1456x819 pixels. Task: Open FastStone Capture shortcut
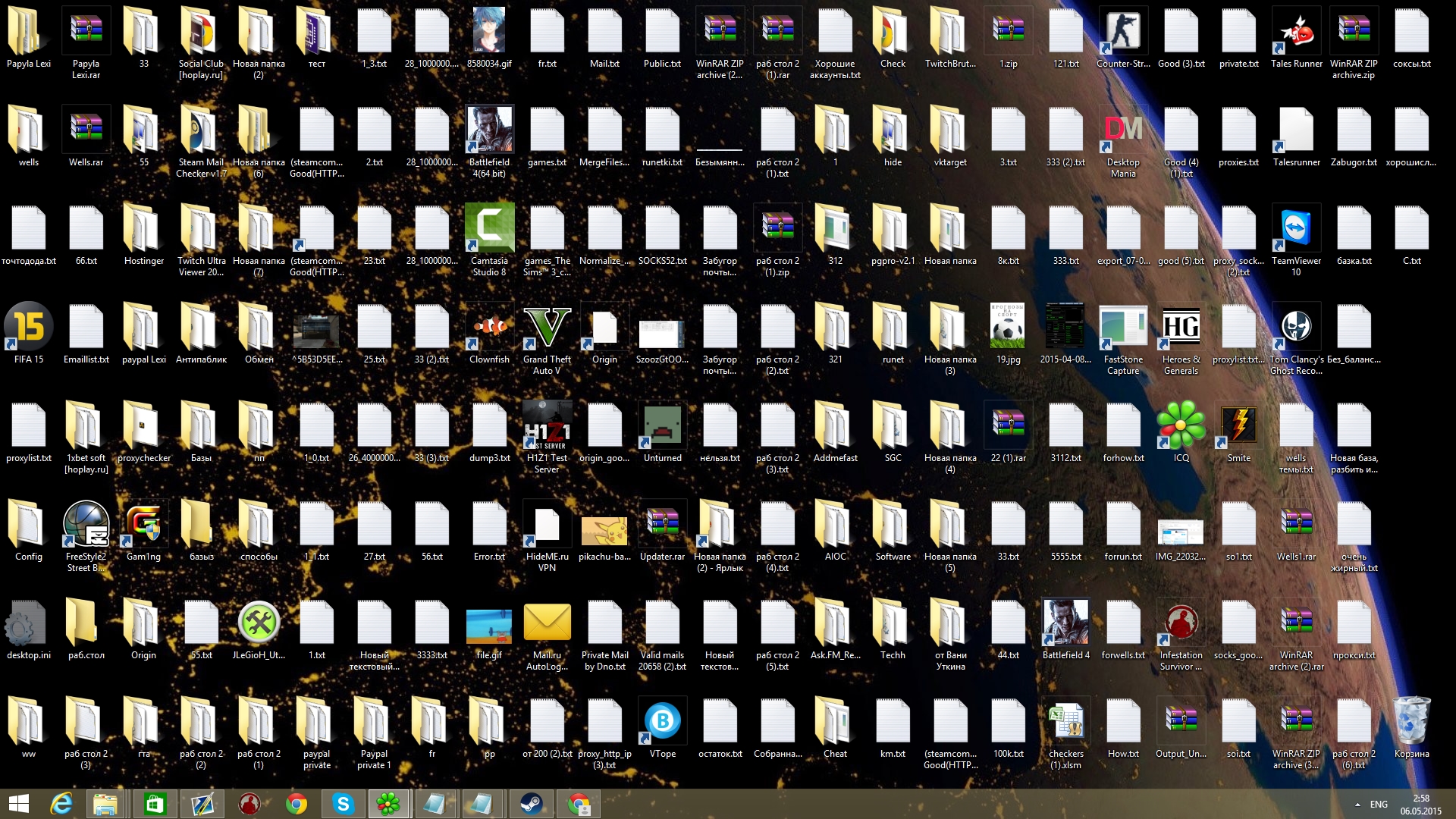coord(1124,327)
